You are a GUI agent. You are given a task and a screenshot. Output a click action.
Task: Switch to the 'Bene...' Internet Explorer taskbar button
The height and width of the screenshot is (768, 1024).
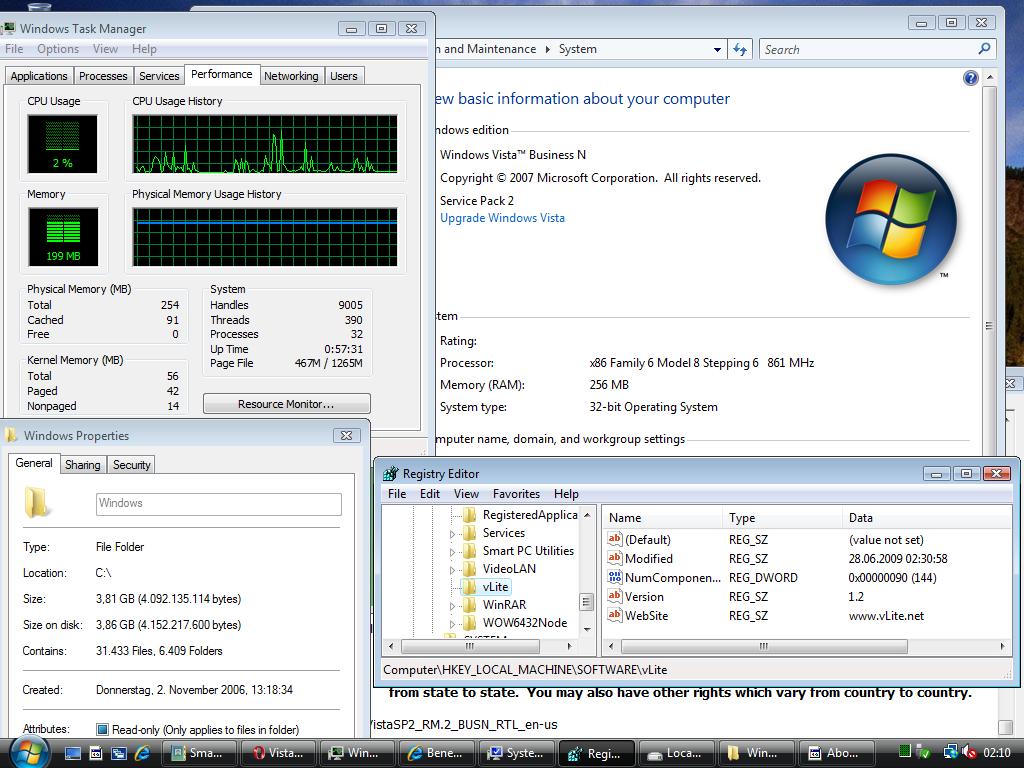click(436, 753)
